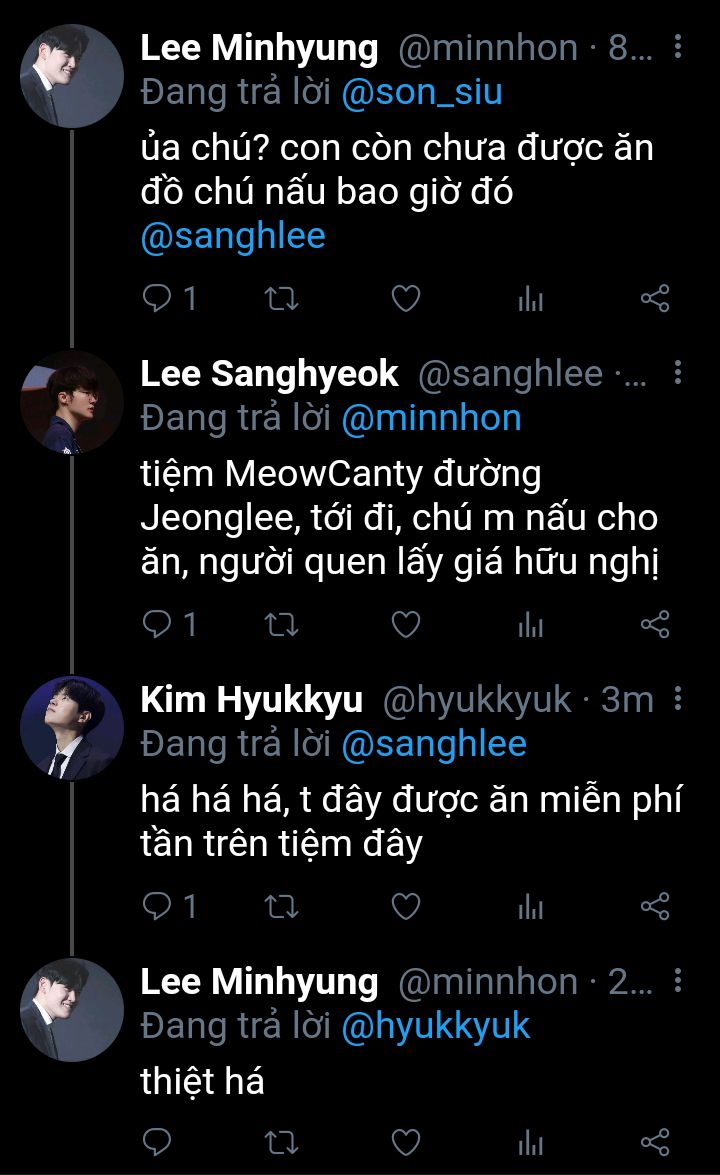Image resolution: width=720 pixels, height=1175 pixels.
Task: Open Lee Sanghyeok's profile avatar
Action: [72, 401]
